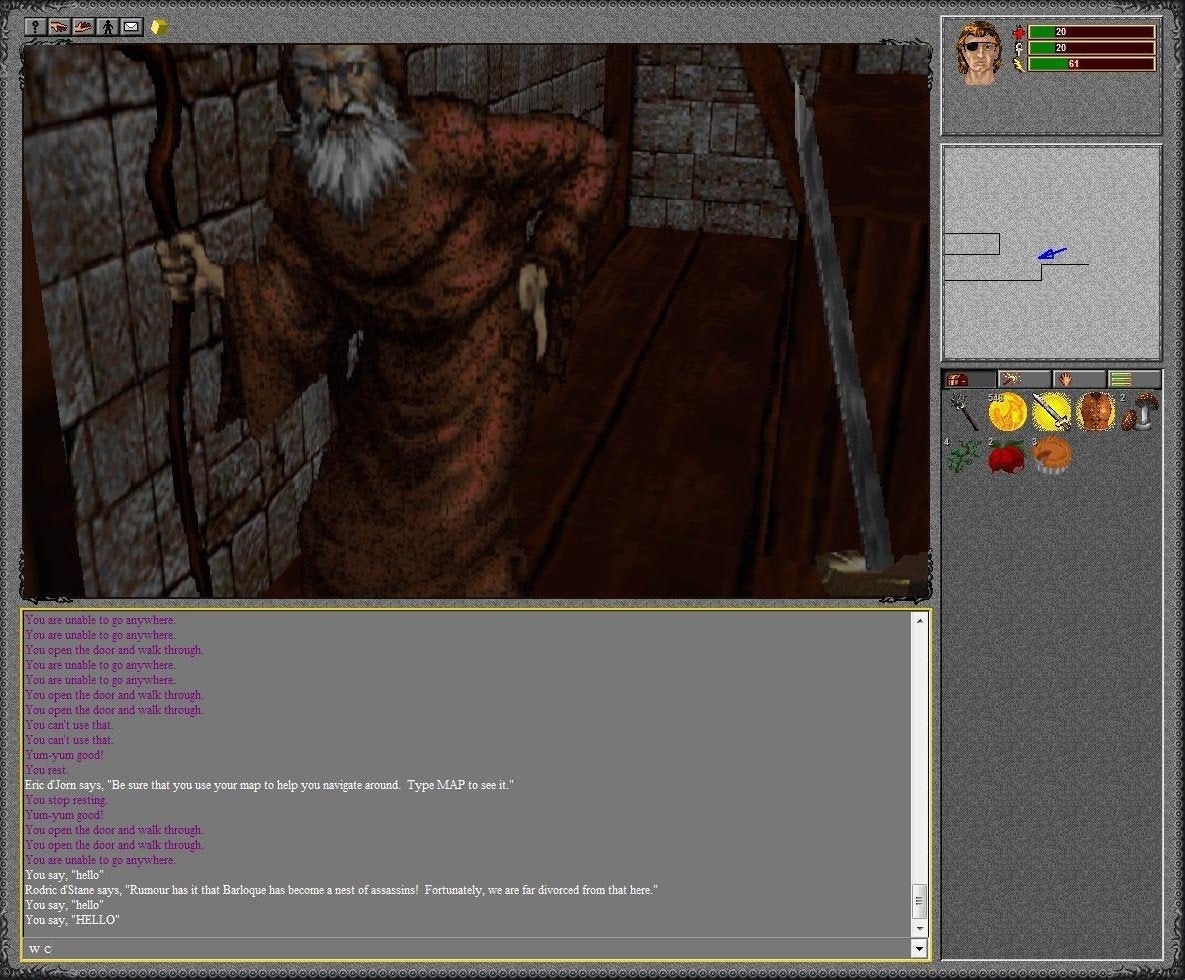Switch to the treasure chest inventory tab
This screenshot has height=980, width=1185.
pos(970,379)
